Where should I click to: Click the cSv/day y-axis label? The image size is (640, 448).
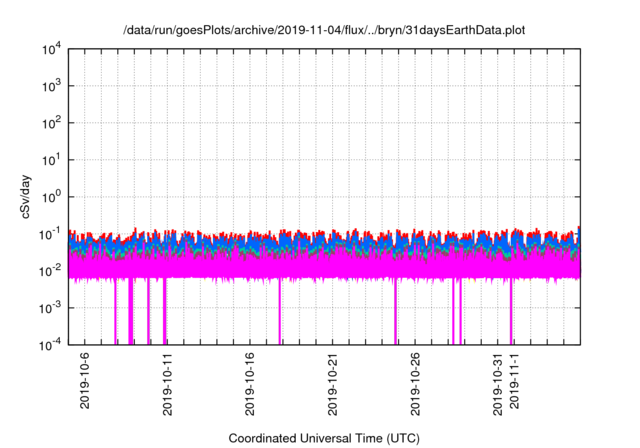pyautogui.click(x=26, y=197)
